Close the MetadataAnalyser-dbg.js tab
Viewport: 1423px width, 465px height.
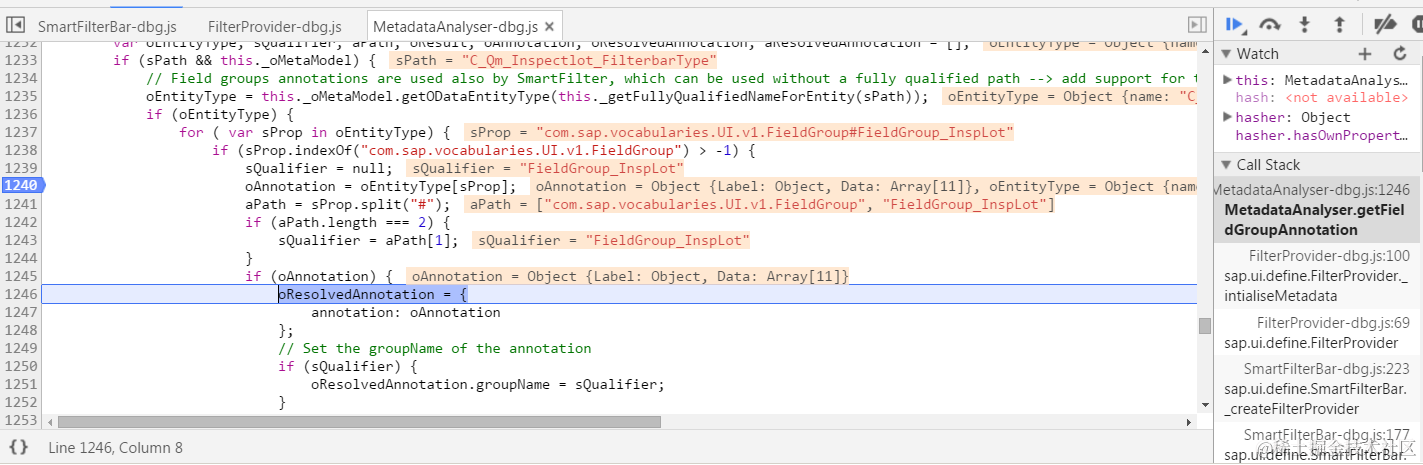[548, 26]
